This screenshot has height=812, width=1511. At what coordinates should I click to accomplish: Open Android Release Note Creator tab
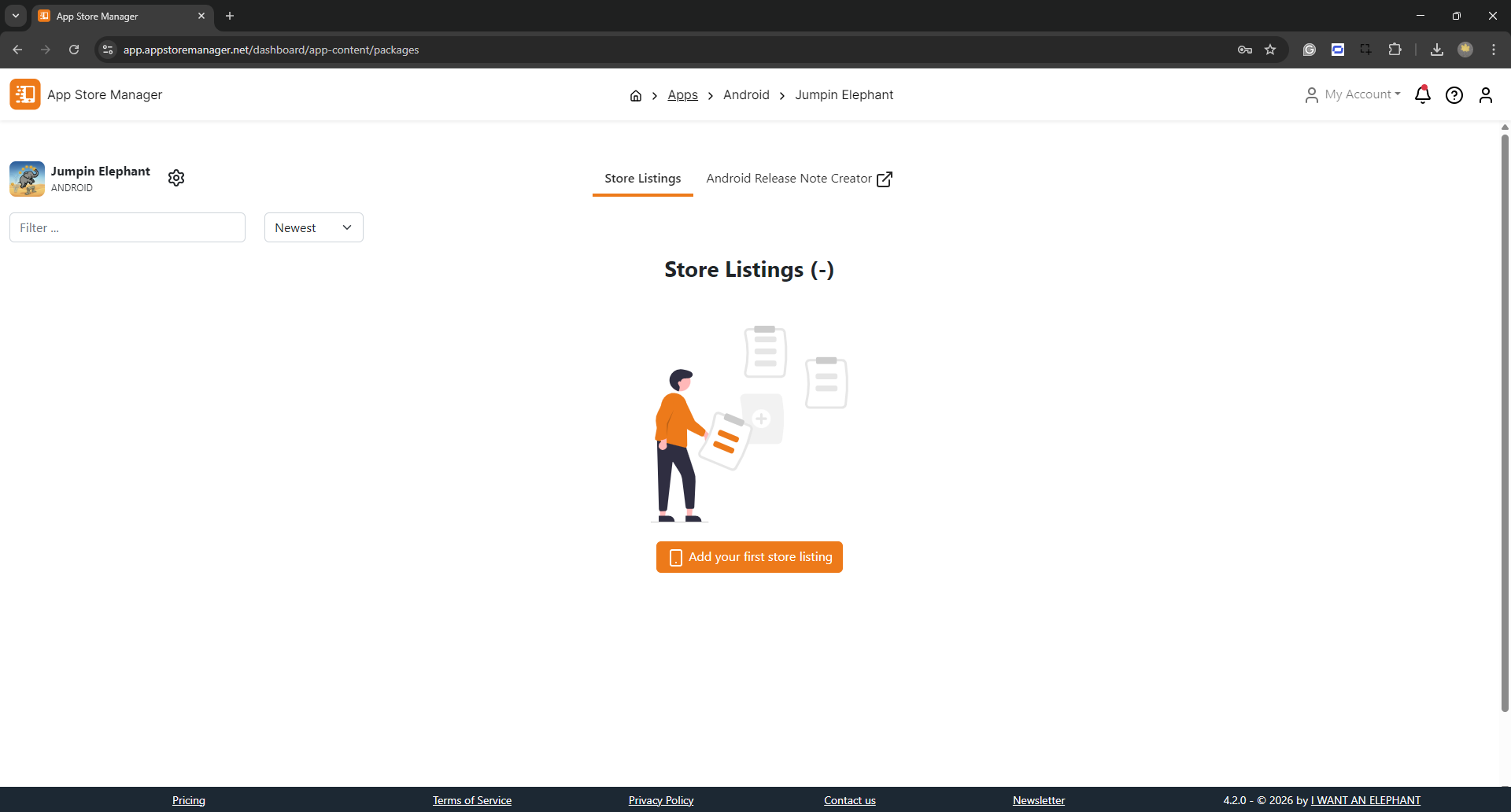click(799, 179)
